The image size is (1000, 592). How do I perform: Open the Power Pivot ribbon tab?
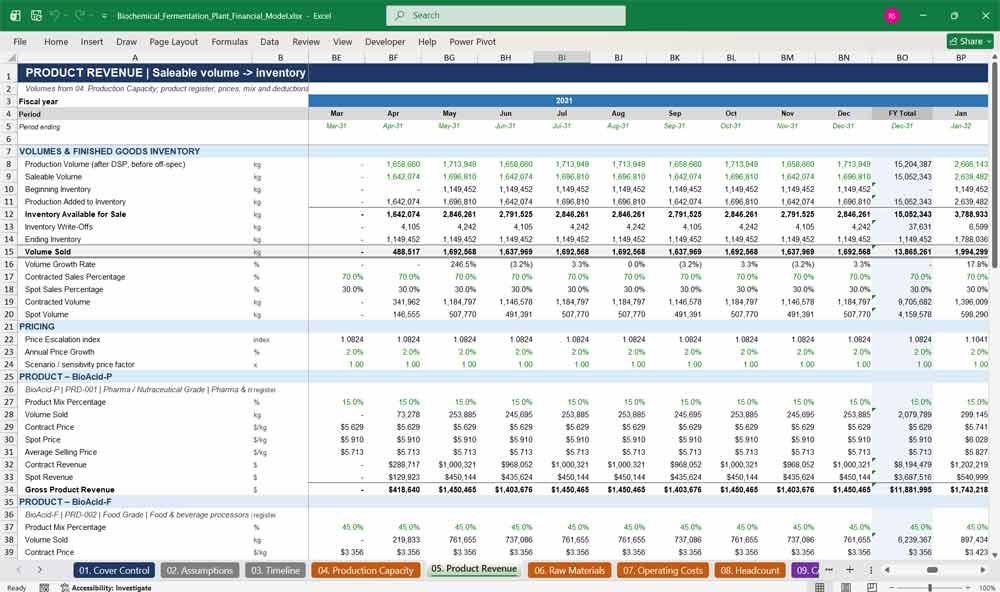pos(473,41)
